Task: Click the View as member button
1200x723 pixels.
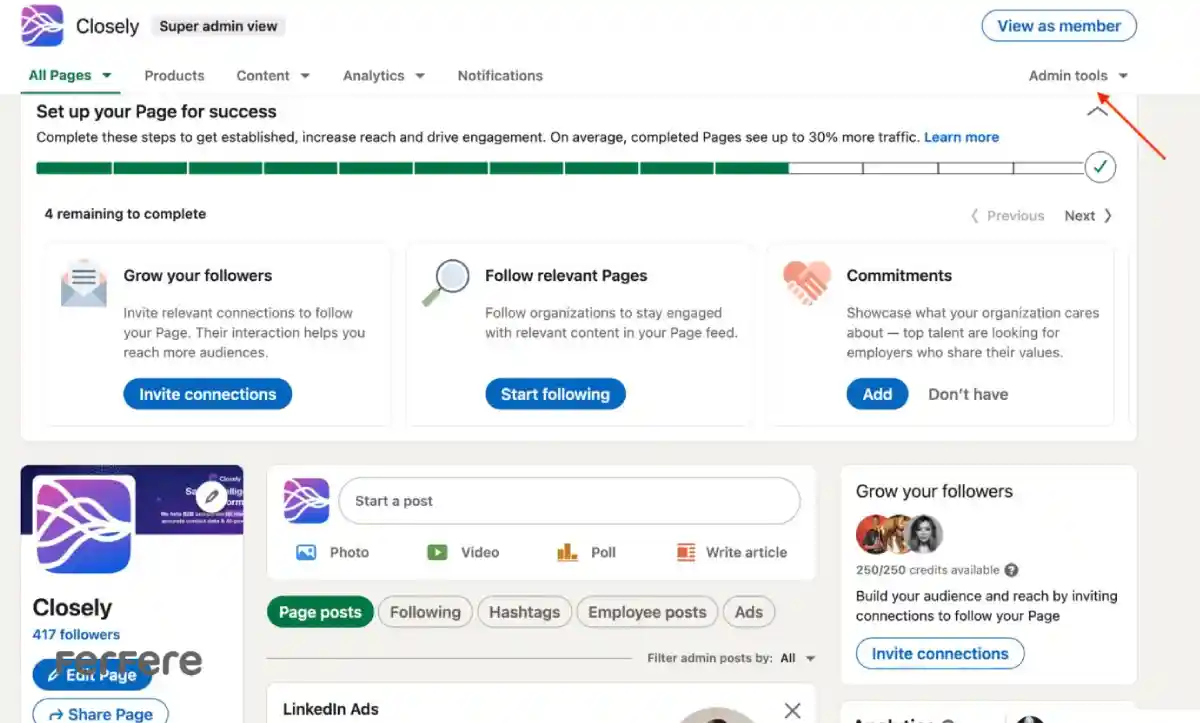Action: [1059, 26]
